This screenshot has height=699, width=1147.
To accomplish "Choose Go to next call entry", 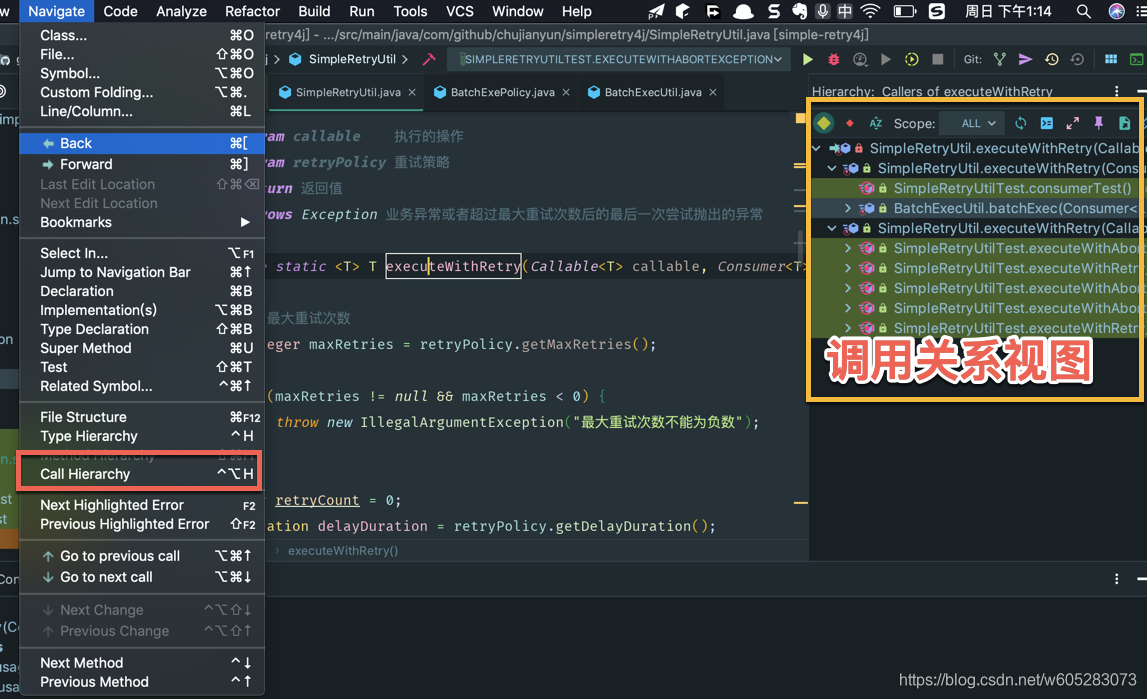I will tap(142, 577).
